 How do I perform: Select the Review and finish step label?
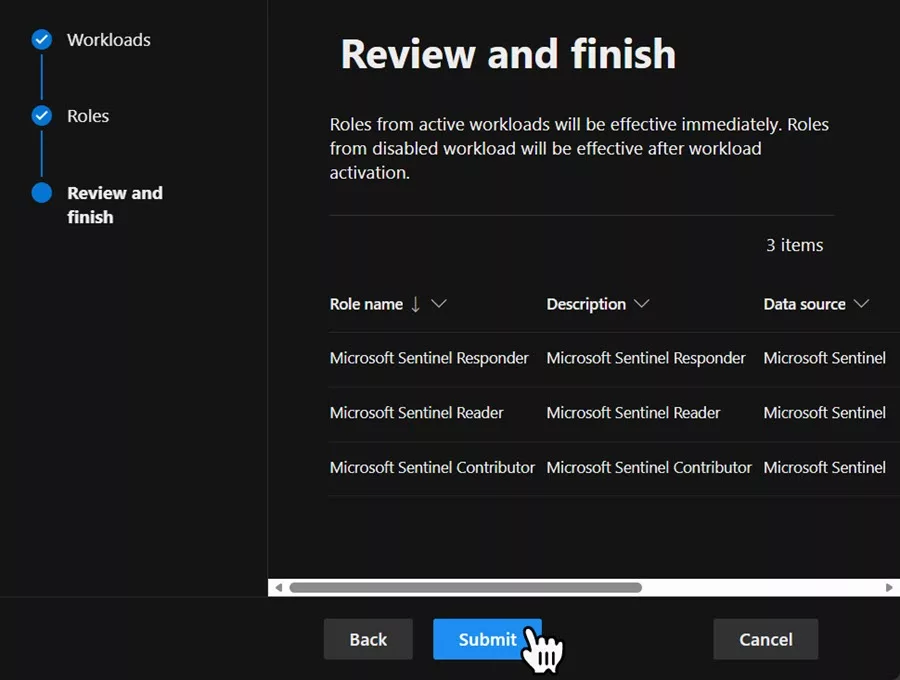click(x=115, y=205)
